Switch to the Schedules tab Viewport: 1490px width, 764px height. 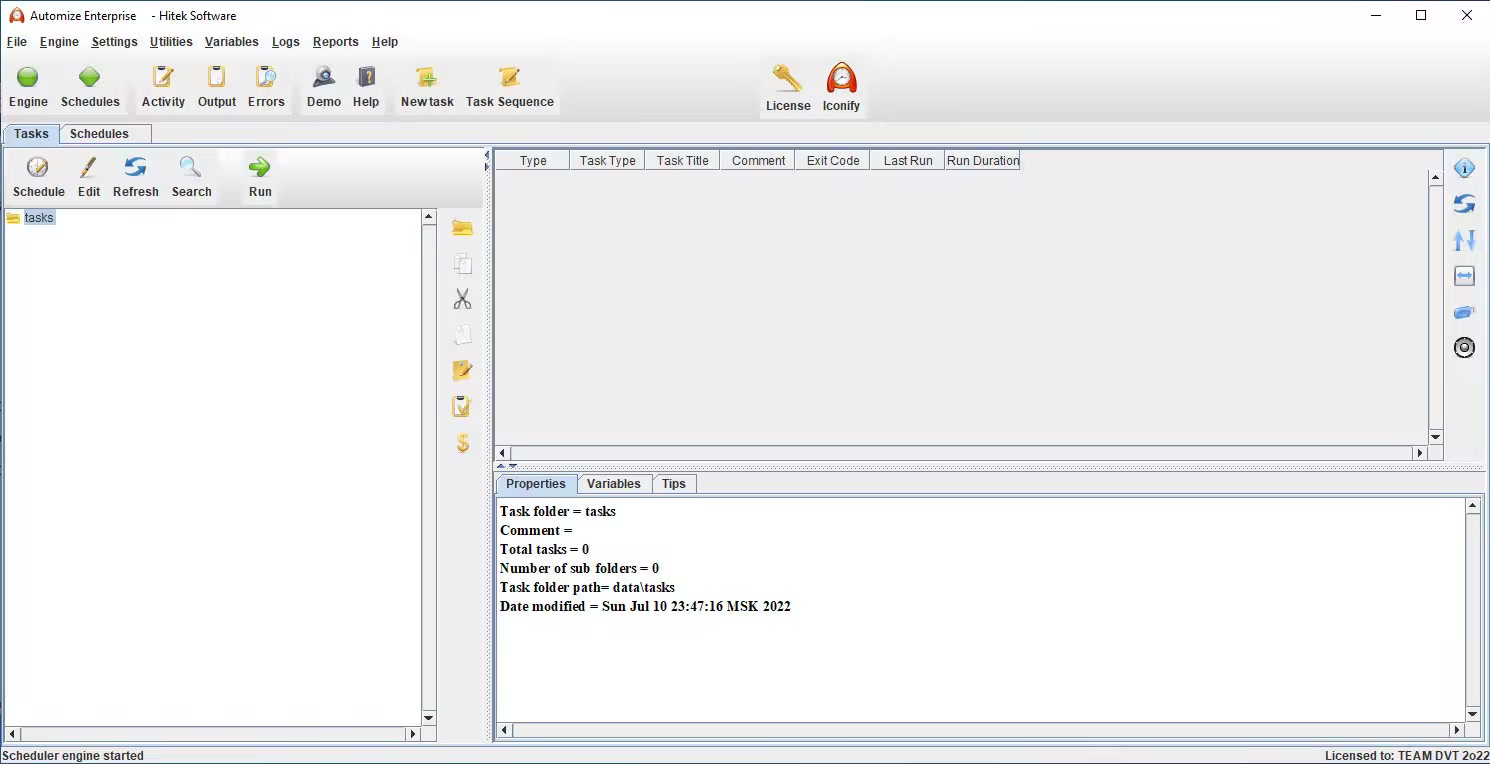(99, 134)
